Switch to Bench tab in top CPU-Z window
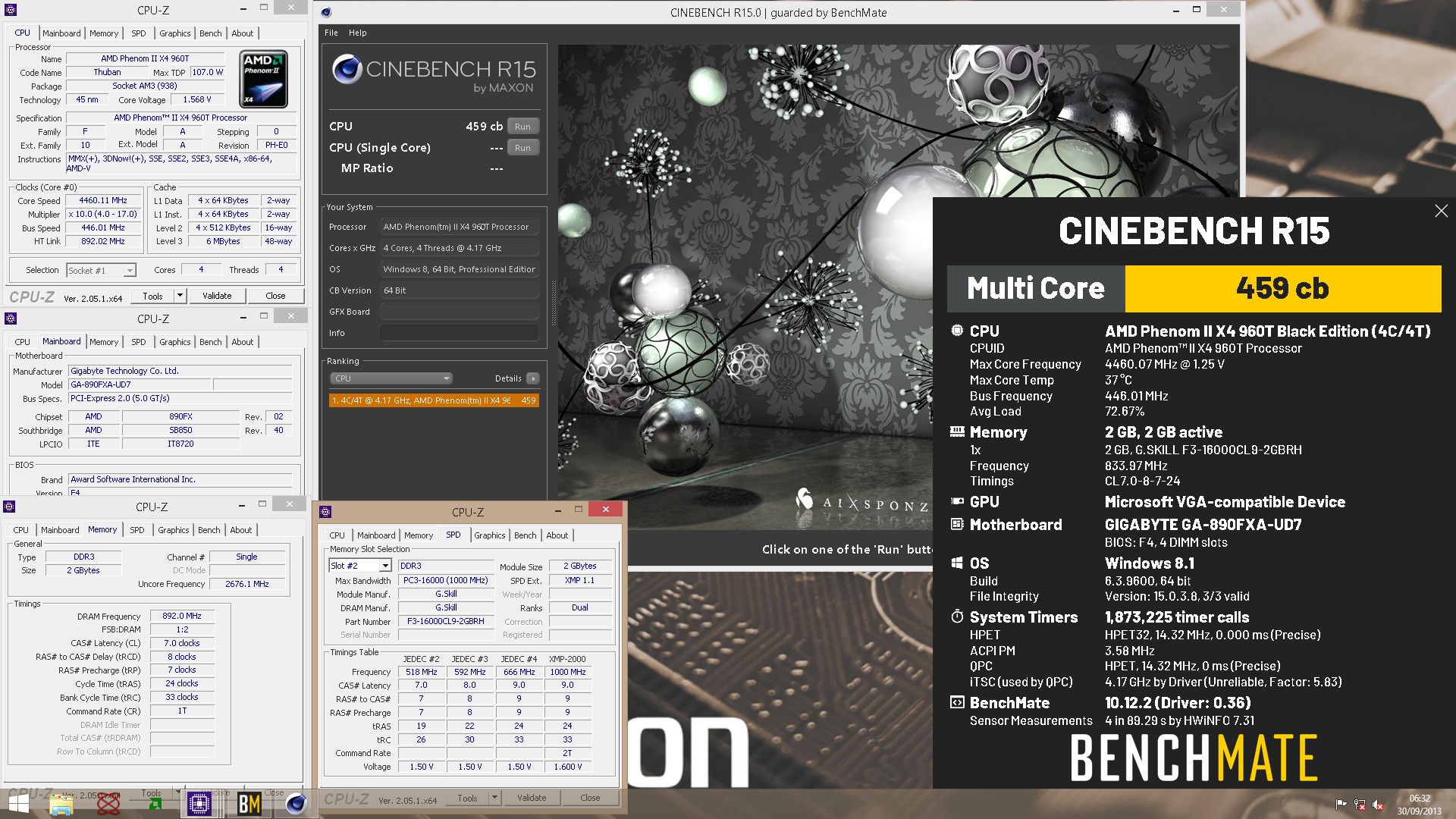 coord(210,33)
